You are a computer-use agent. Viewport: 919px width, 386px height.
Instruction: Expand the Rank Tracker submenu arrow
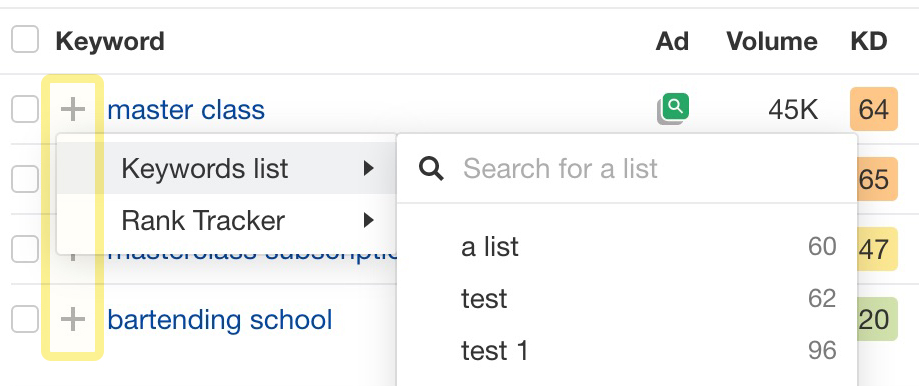[368, 220]
